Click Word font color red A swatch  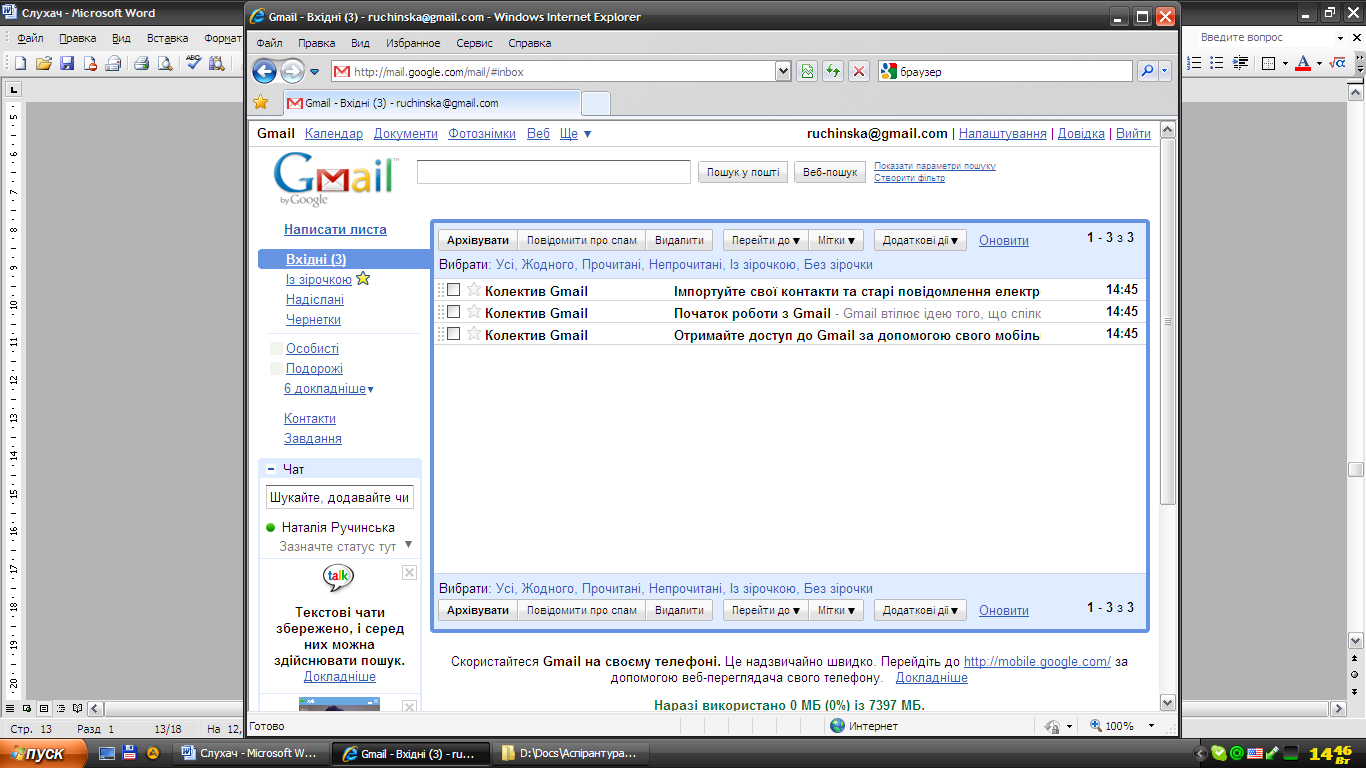coord(1303,63)
